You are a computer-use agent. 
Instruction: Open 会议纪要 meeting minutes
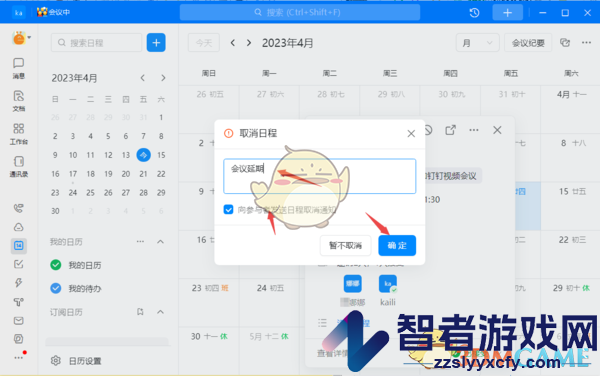click(528, 43)
